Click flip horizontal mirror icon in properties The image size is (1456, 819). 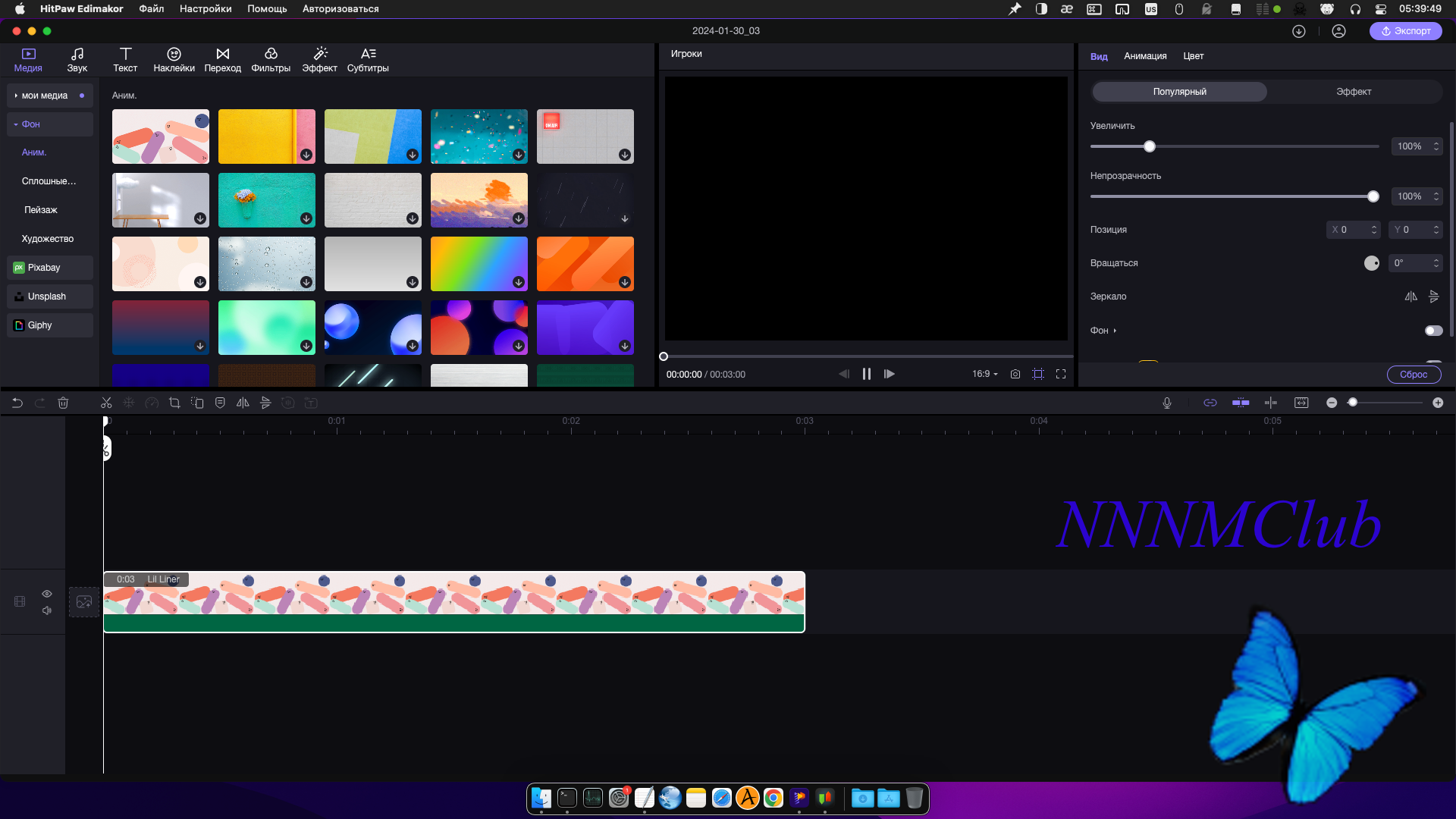[x=1410, y=297]
